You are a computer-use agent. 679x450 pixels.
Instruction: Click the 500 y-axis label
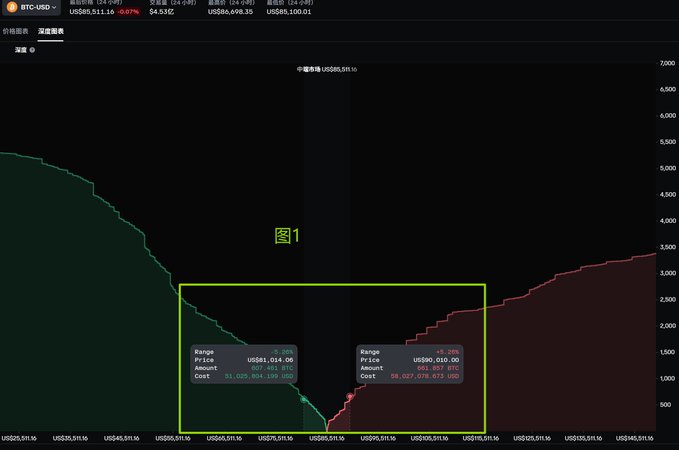tap(665, 405)
